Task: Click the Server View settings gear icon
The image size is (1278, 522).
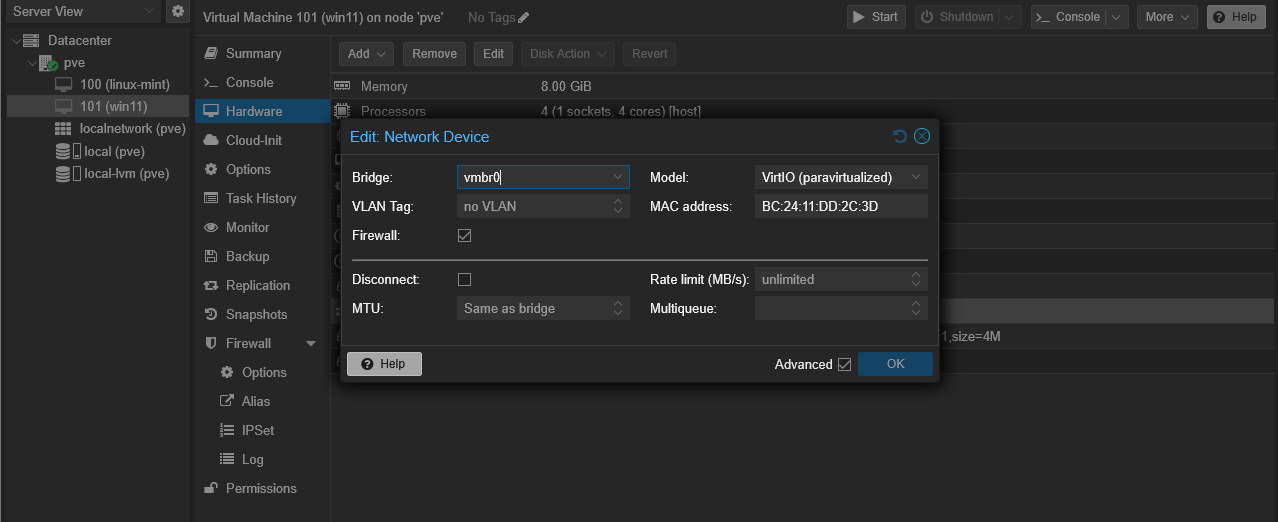Action: tap(178, 12)
